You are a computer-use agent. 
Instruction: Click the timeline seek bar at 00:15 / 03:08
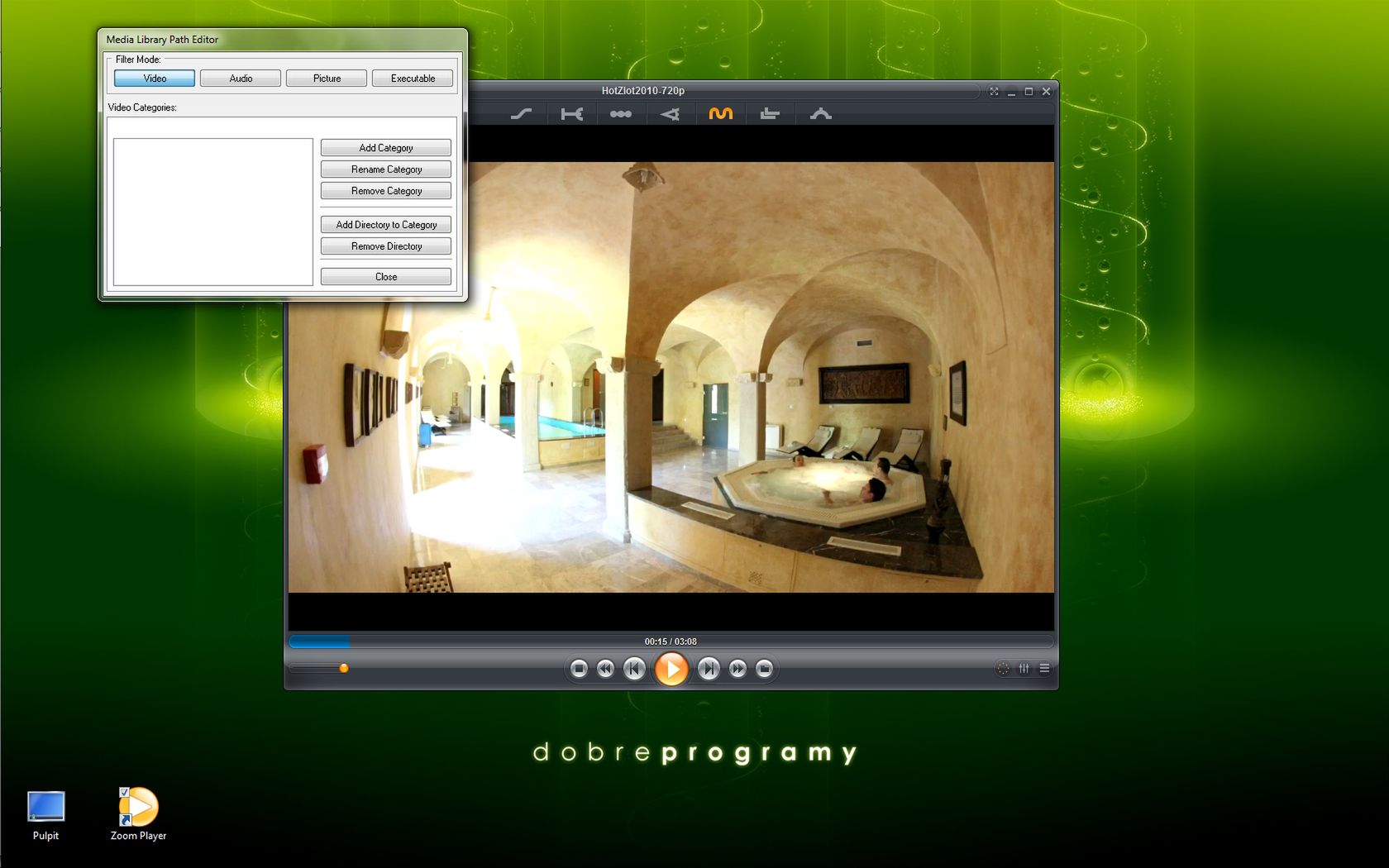(671, 641)
